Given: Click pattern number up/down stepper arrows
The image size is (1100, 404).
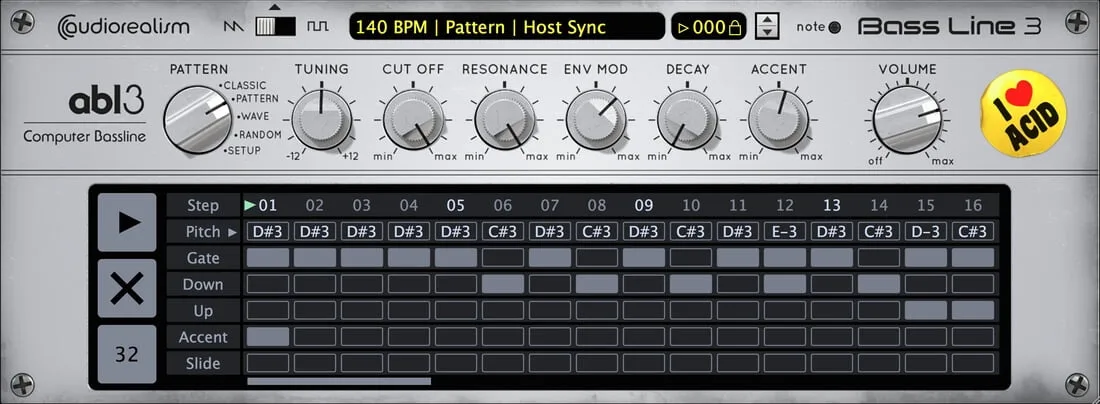Looking at the screenshot, I should [x=767, y=27].
